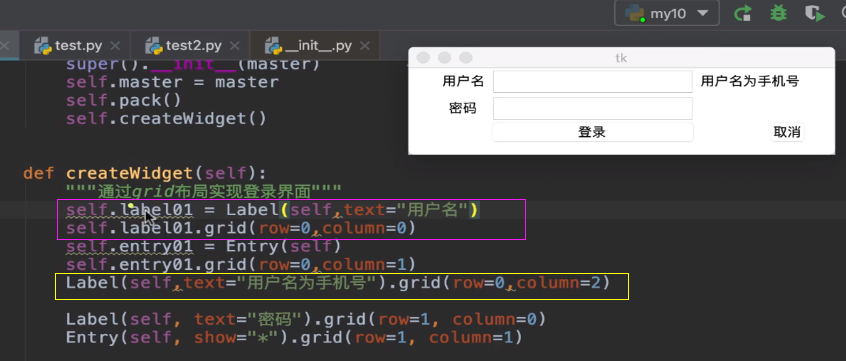Focus the 用户名 username entry field
This screenshot has height=361, width=846.
click(592, 82)
